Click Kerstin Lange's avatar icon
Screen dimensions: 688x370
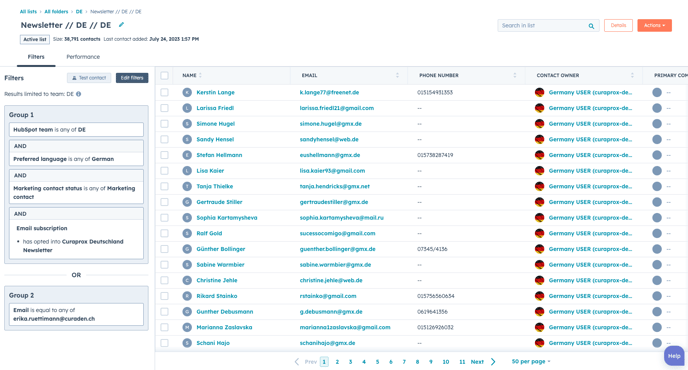click(x=187, y=92)
